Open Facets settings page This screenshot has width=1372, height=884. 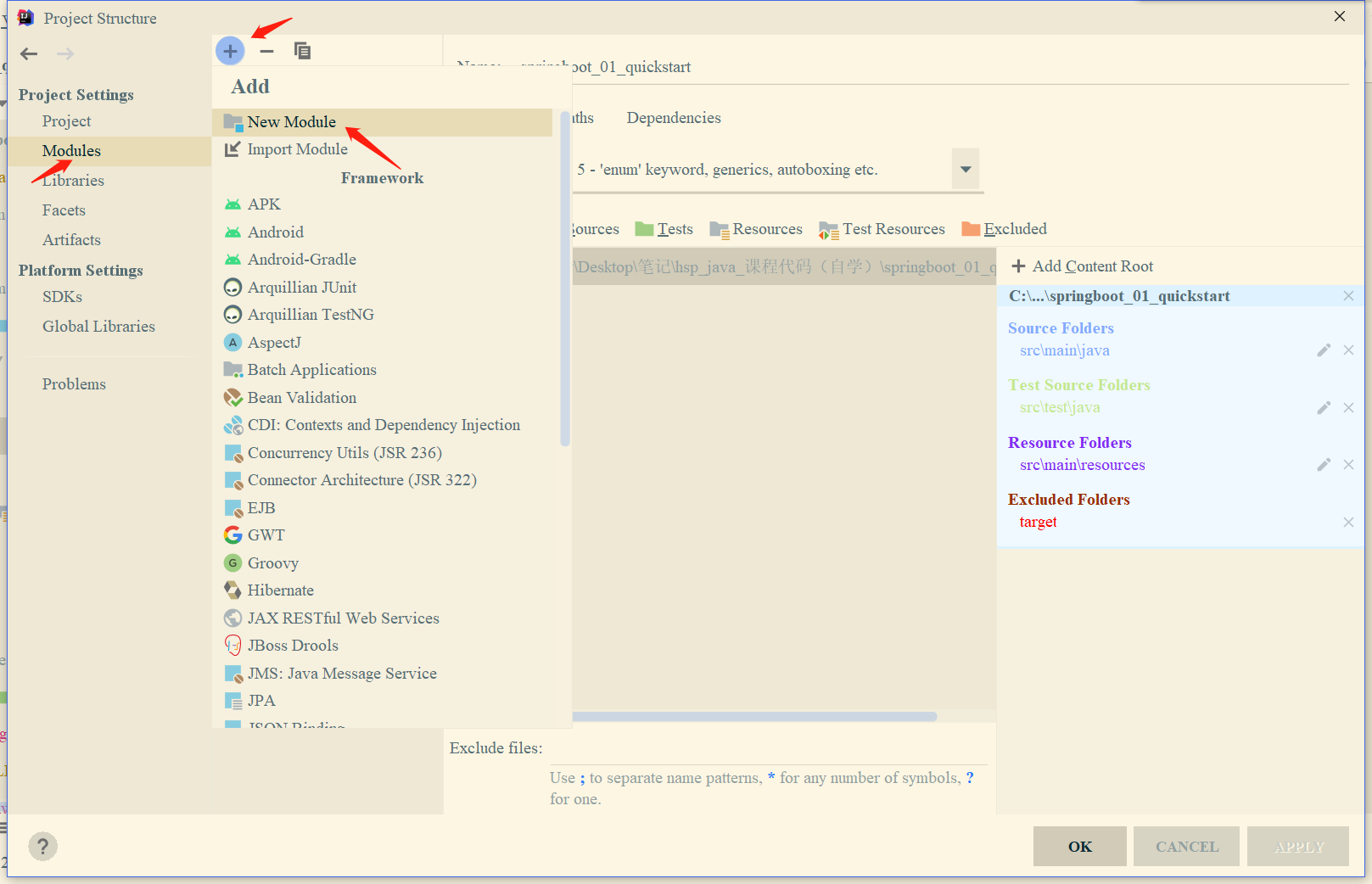[x=64, y=210]
